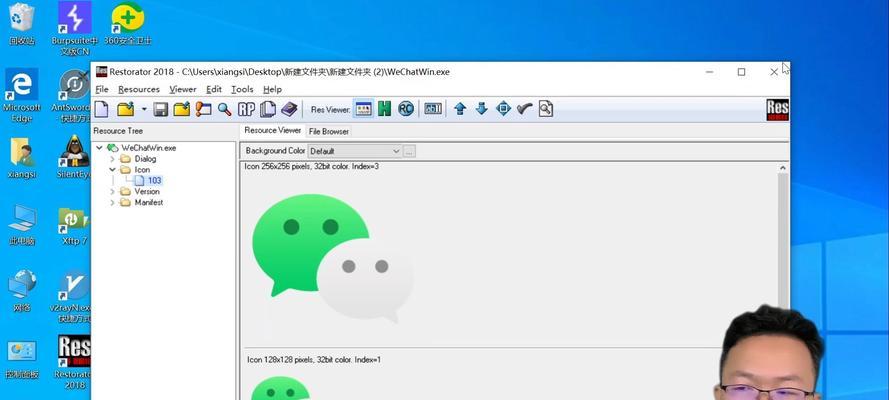The image size is (889, 400).
Task: Open a file with the folder icon
Action: click(x=125, y=109)
